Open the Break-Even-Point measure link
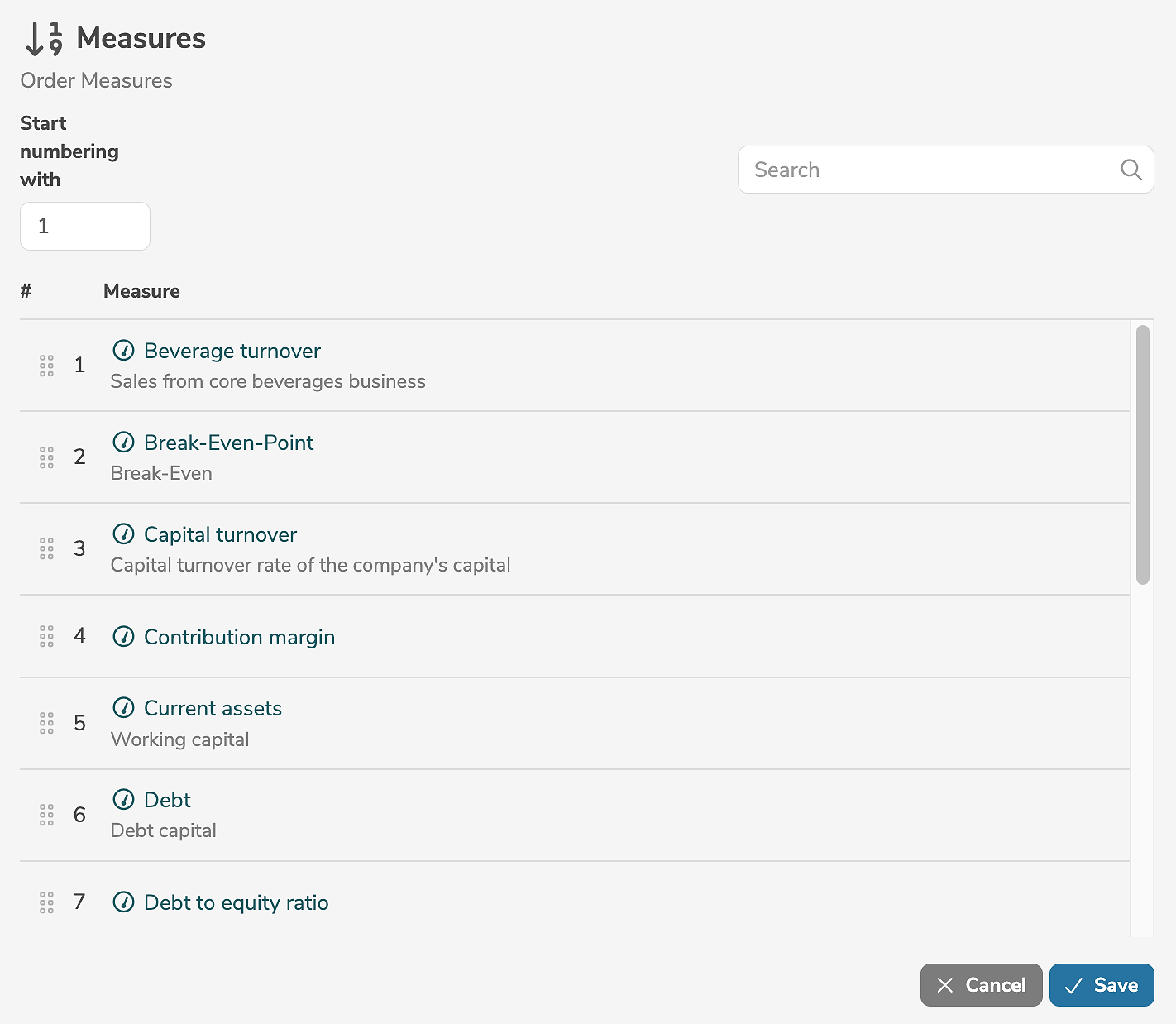 pos(228,443)
